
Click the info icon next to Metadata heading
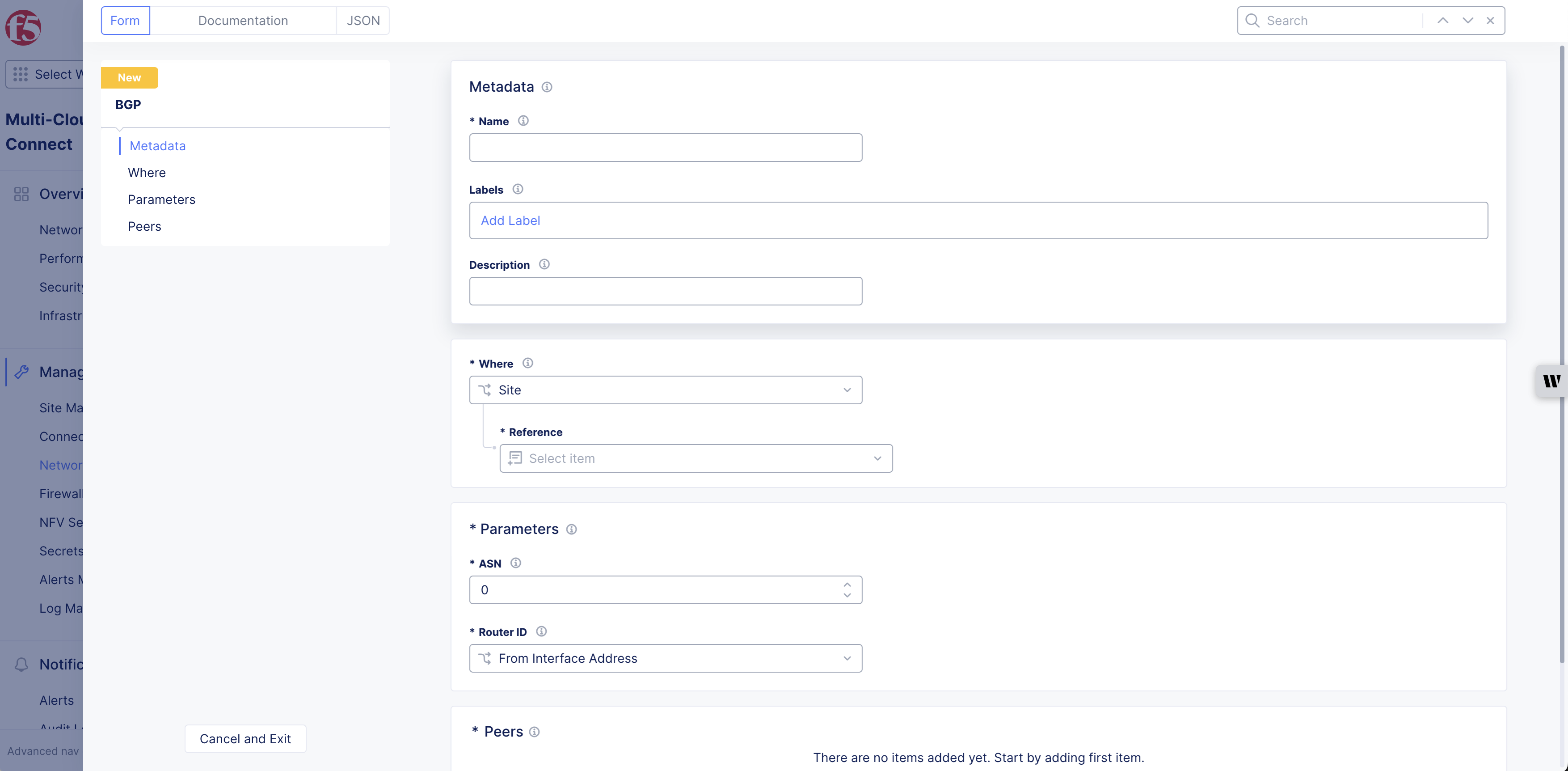pos(547,87)
